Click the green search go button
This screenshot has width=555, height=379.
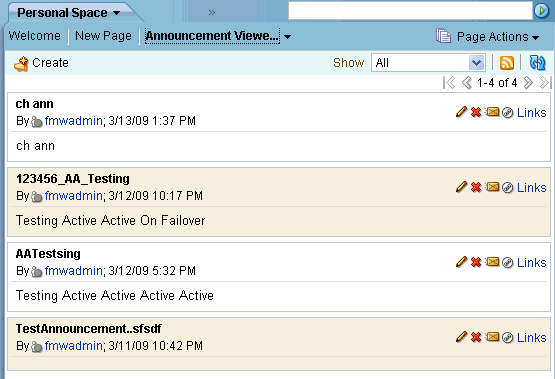(x=542, y=11)
